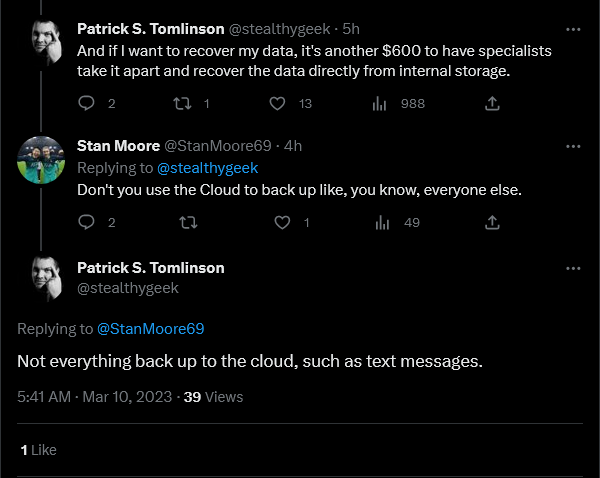View analytics showing 49 views
600x478 pixels.
click(382, 222)
